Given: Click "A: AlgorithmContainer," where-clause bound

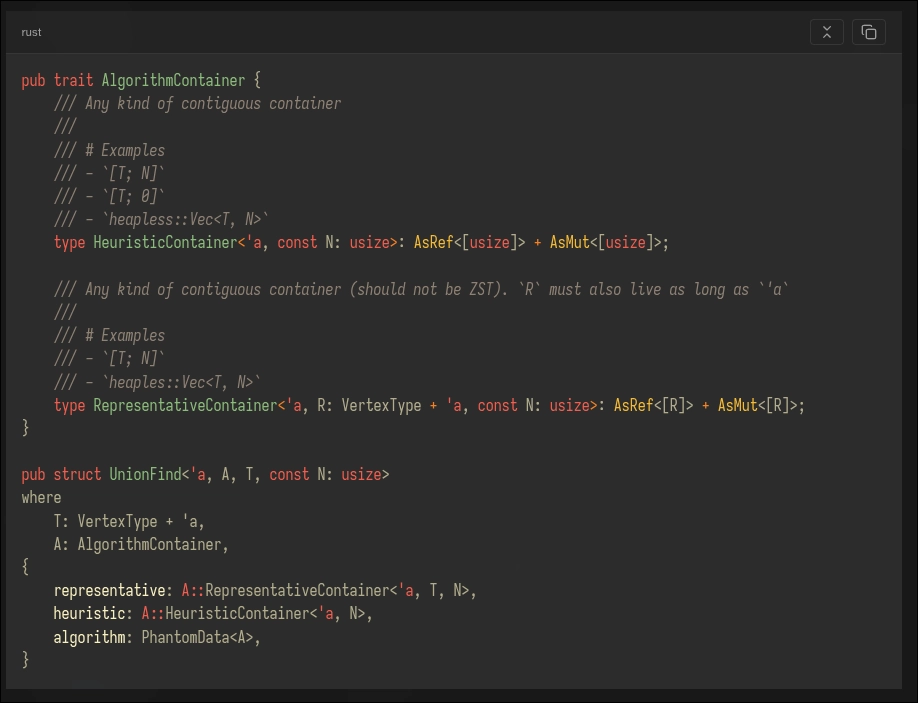Looking at the screenshot, I should [141, 544].
